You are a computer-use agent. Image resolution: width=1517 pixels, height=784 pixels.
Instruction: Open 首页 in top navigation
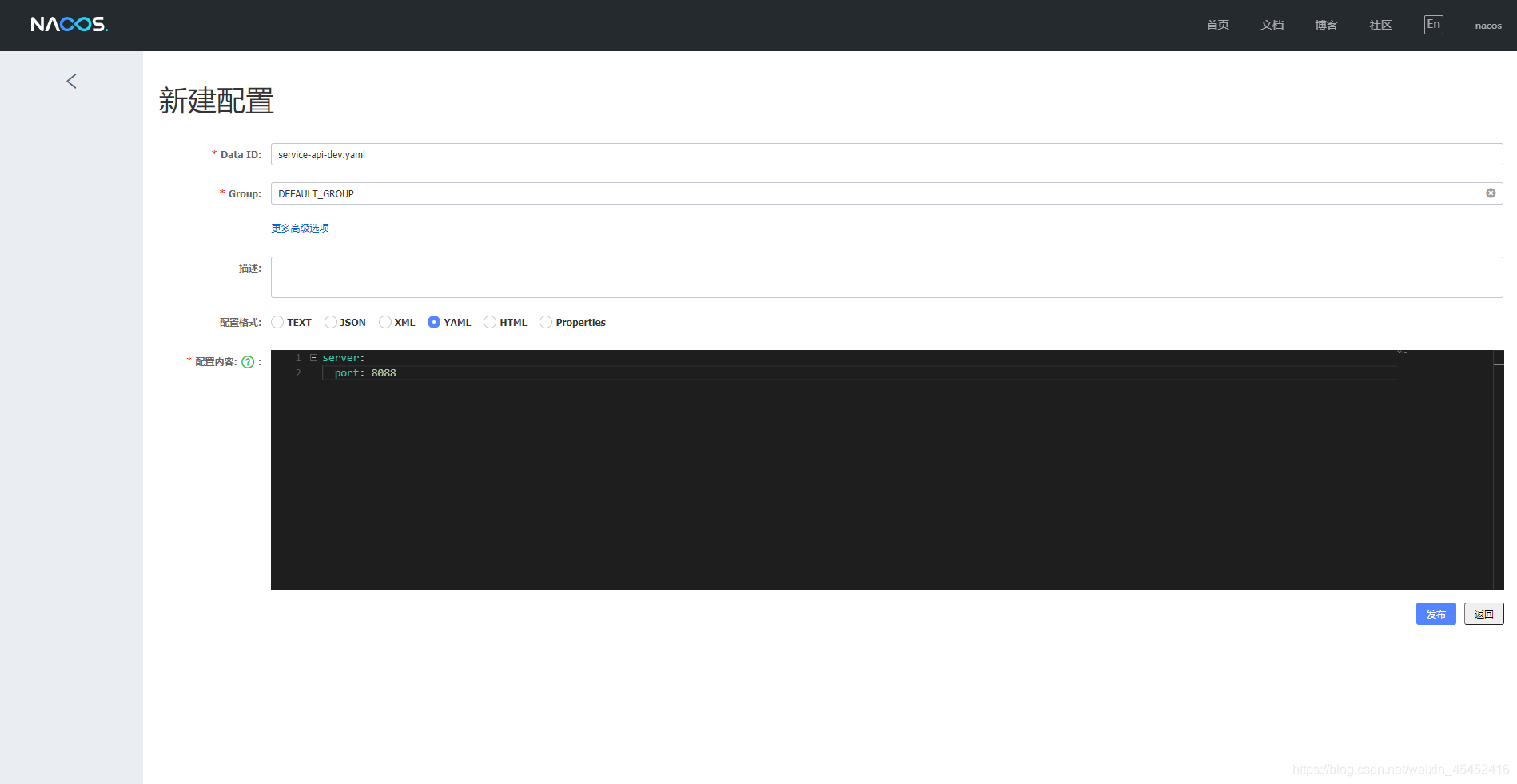(x=1218, y=25)
